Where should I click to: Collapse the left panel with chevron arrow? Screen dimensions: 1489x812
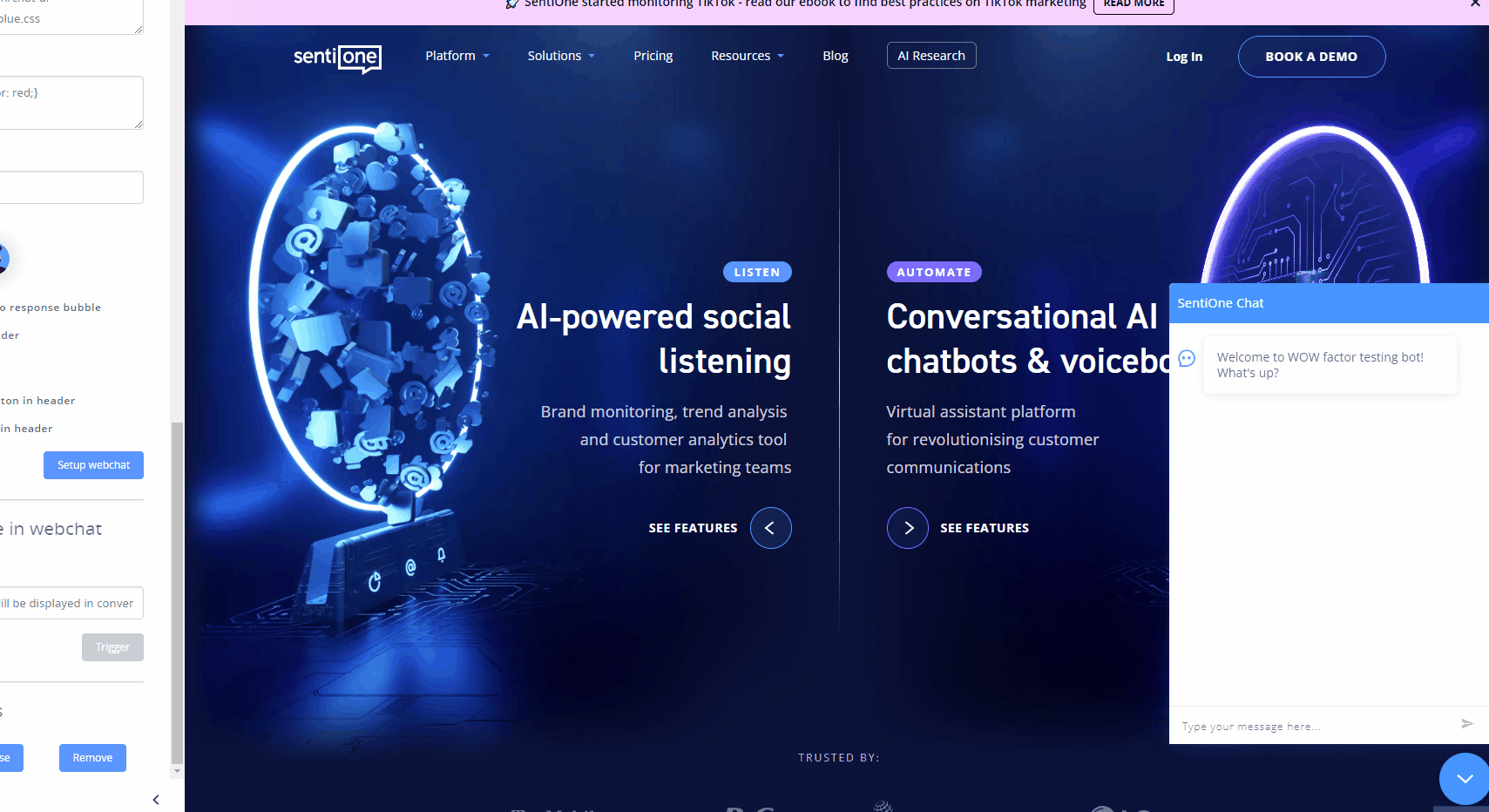coord(156,800)
